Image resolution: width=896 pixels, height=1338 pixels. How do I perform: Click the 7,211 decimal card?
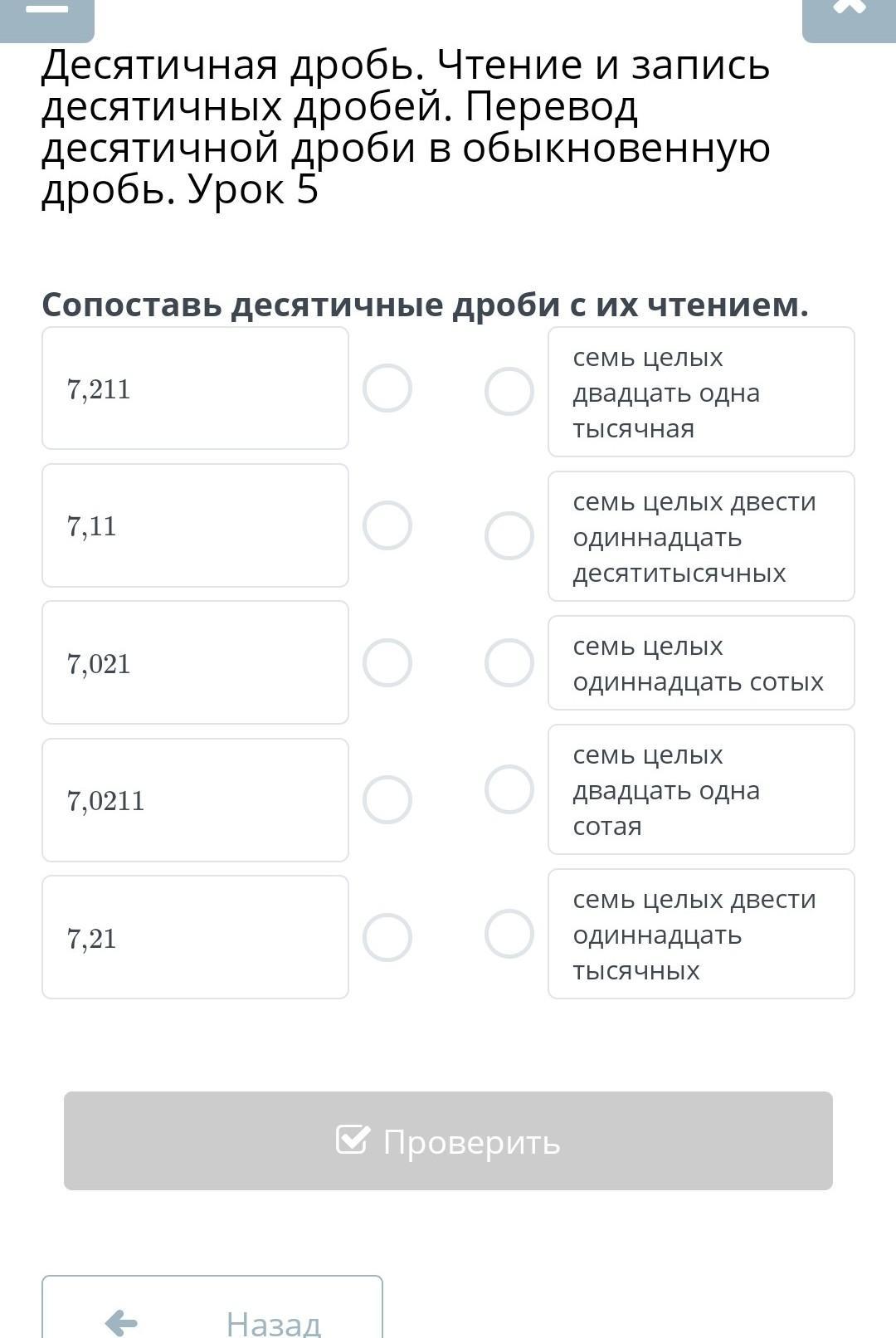pyautogui.click(x=195, y=388)
